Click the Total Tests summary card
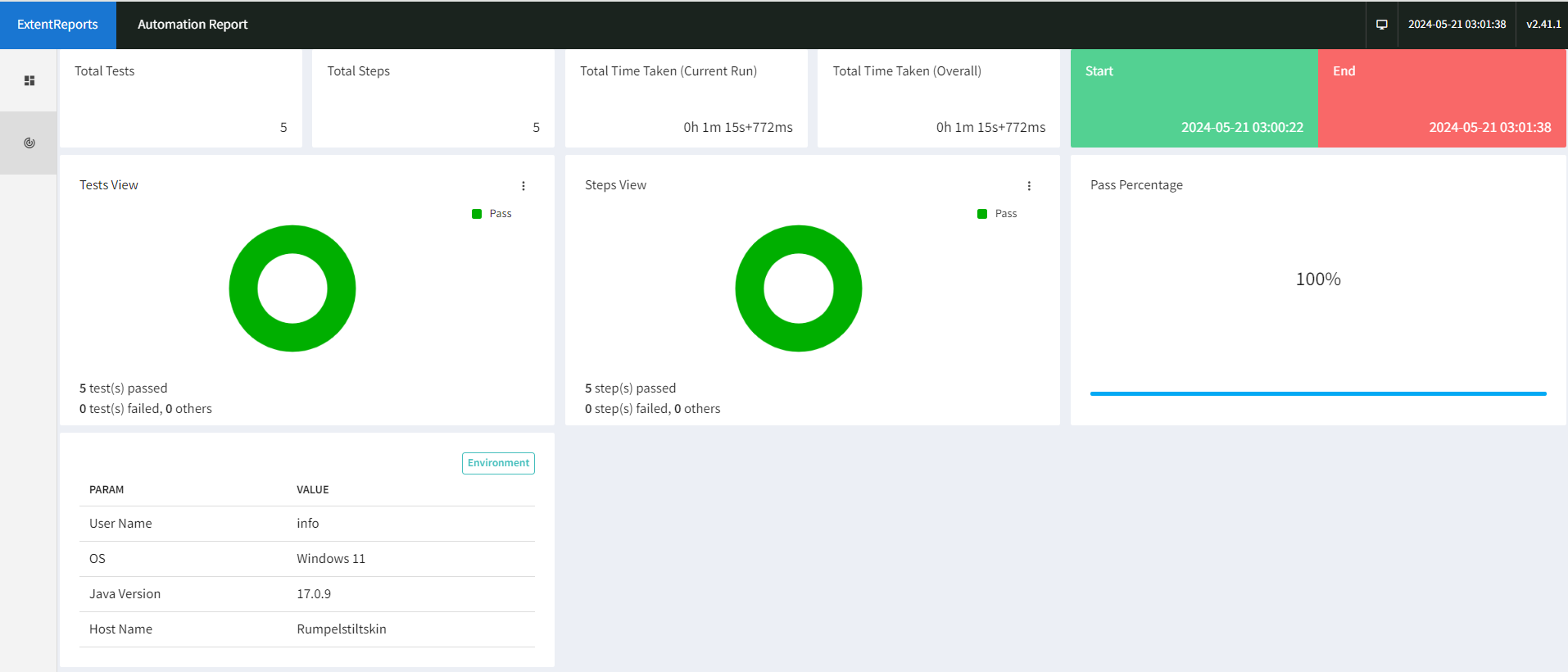Viewport: 1568px width, 672px height. pyautogui.click(x=181, y=98)
